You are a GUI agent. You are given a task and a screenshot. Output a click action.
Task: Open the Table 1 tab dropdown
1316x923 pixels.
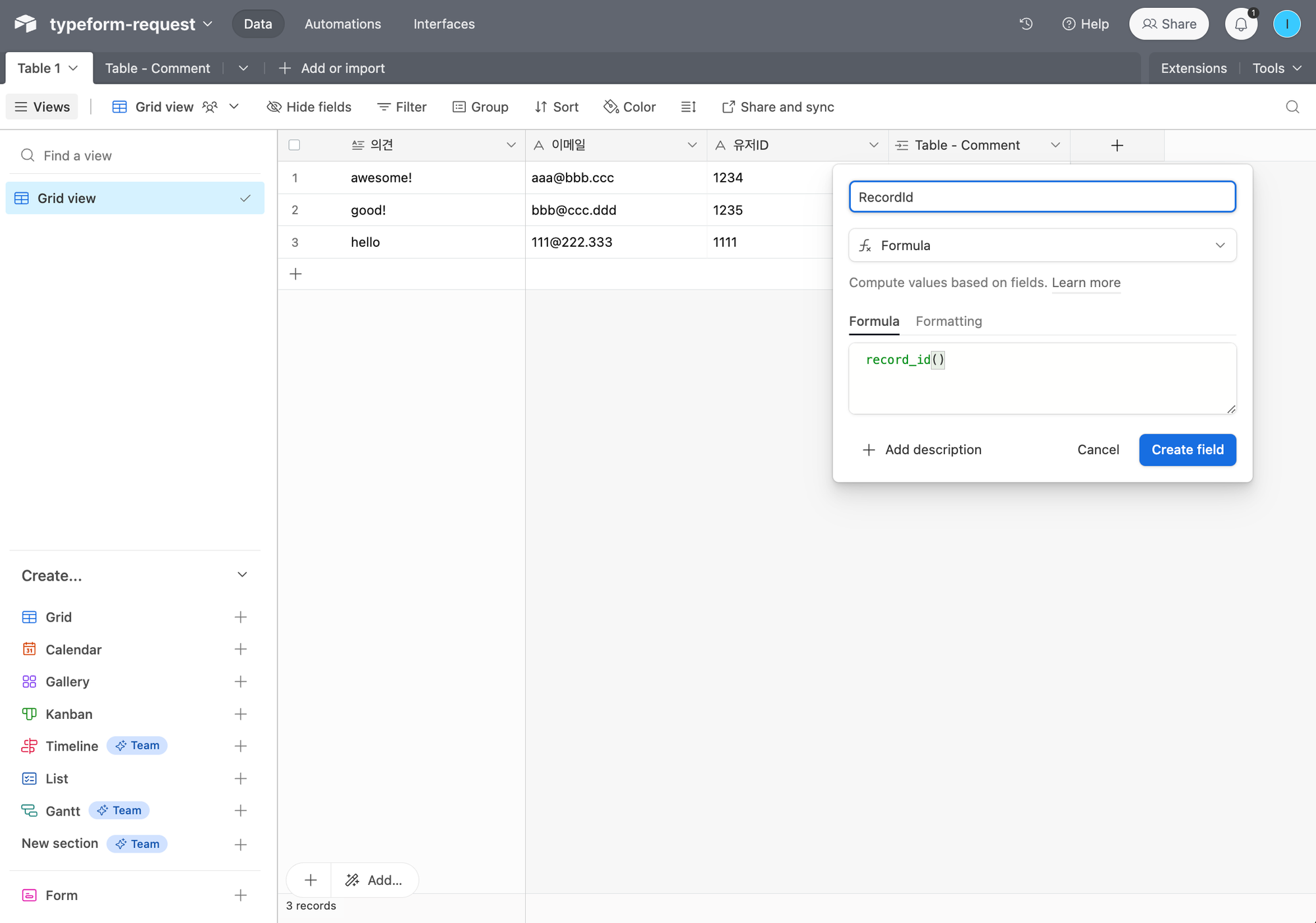[74, 68]
